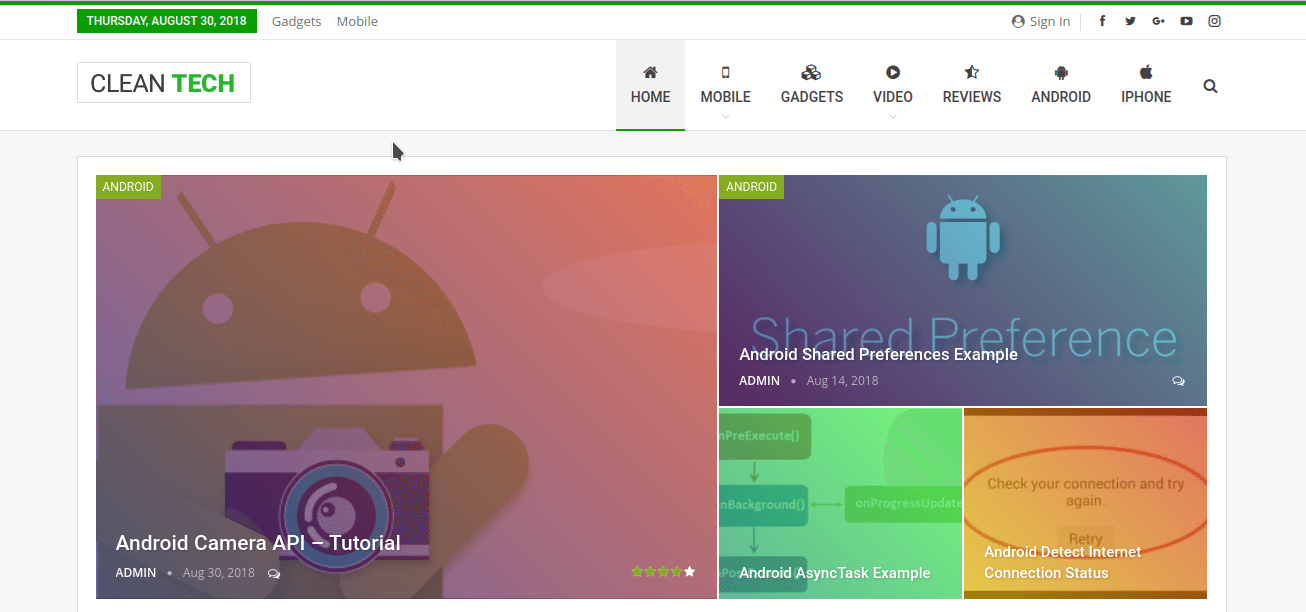Click the star rating on Camera API post
Image resolution: width=1306 pixels, height=612 pixels.
(x=663, y=572)
